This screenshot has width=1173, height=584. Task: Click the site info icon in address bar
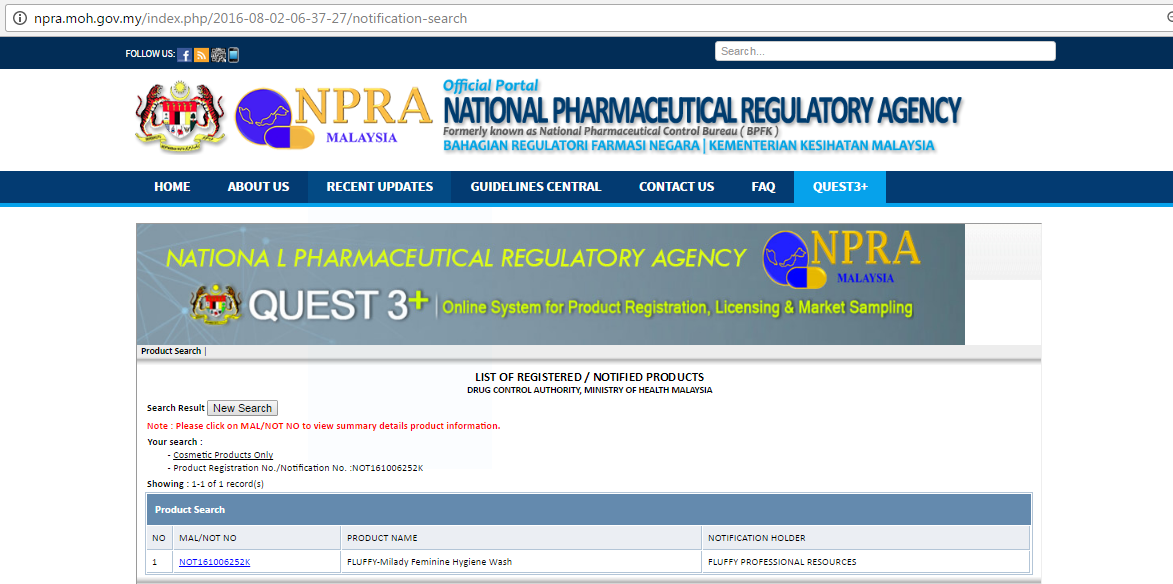coord(19,18)
